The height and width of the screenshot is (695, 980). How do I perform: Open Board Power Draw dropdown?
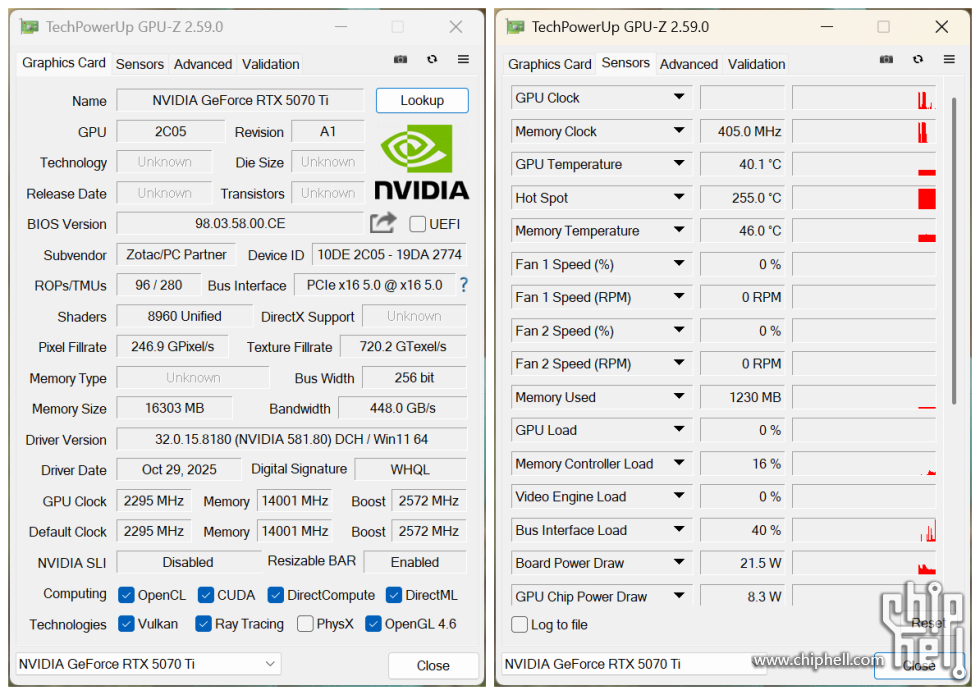coord(679,562)
